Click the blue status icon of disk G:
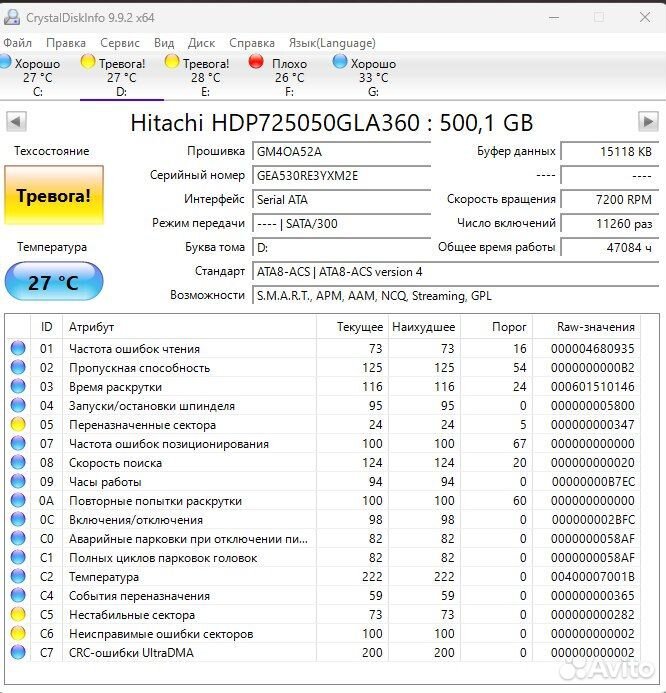The width and height of the screenshot is (666, 693). (x=340, y=61)
